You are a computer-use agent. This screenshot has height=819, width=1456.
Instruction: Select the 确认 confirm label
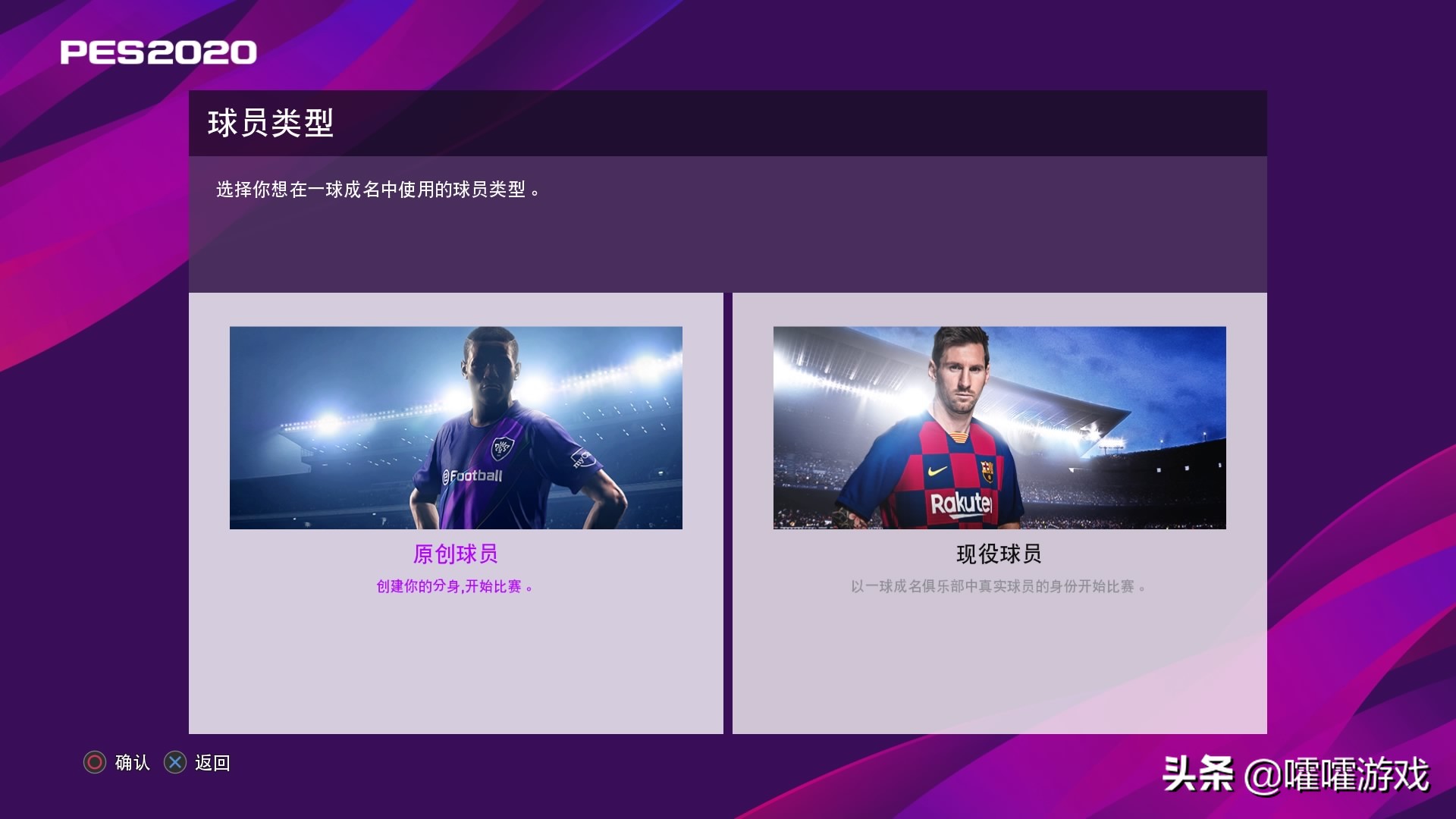click(133, 762)
